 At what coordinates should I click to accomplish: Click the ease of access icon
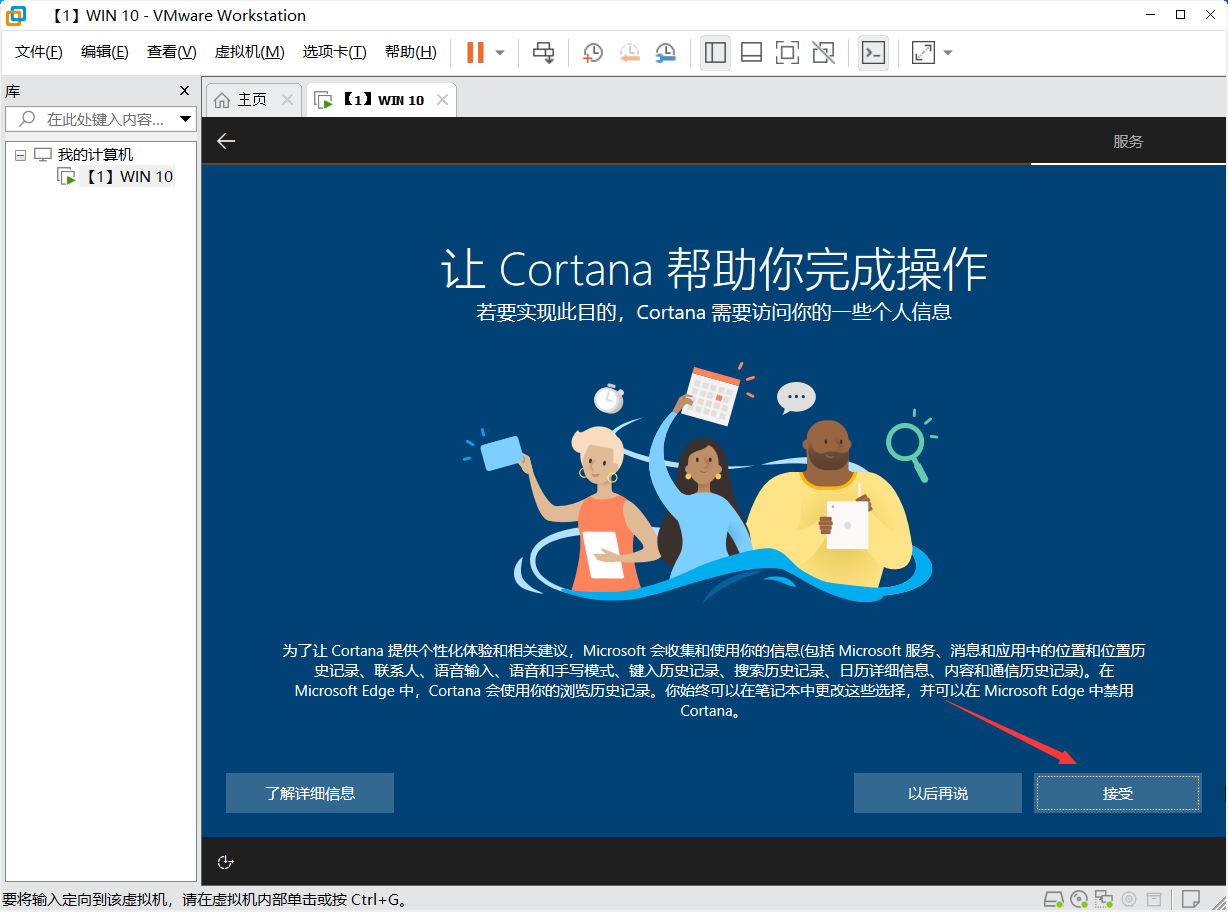click(226, 862)
